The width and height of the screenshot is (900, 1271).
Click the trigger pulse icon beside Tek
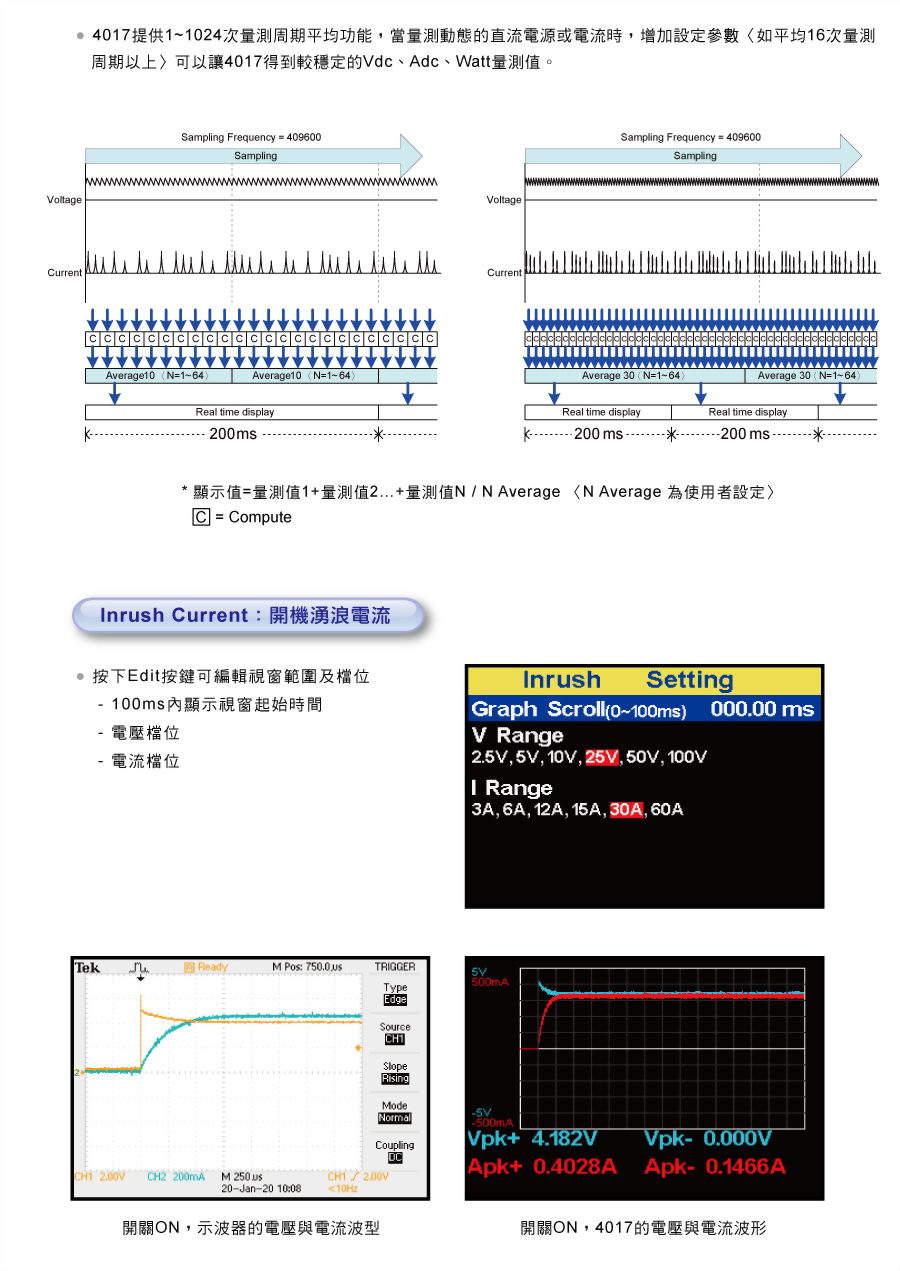coord(140,968)
